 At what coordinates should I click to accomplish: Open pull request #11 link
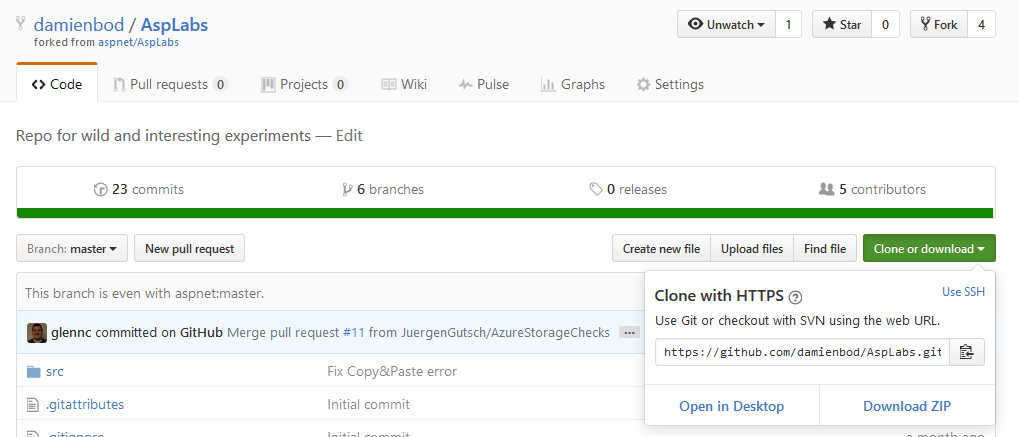tap(354, 332)
